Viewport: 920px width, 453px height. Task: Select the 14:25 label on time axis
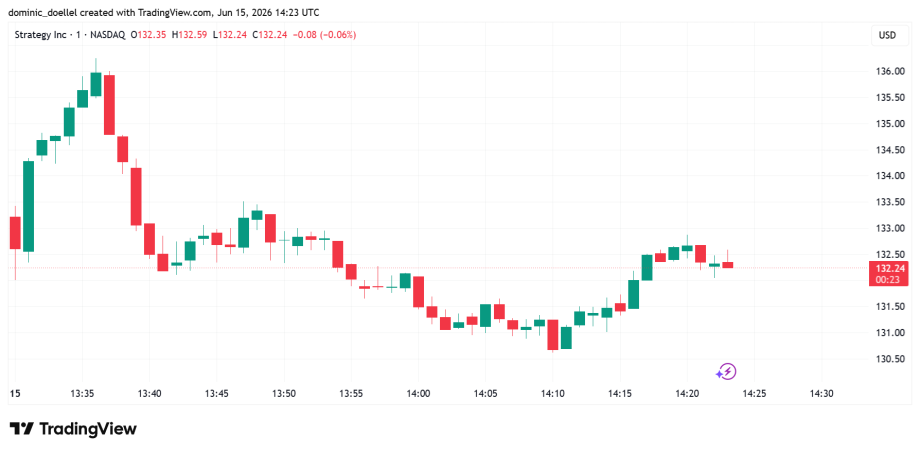[x=753, y=394]
